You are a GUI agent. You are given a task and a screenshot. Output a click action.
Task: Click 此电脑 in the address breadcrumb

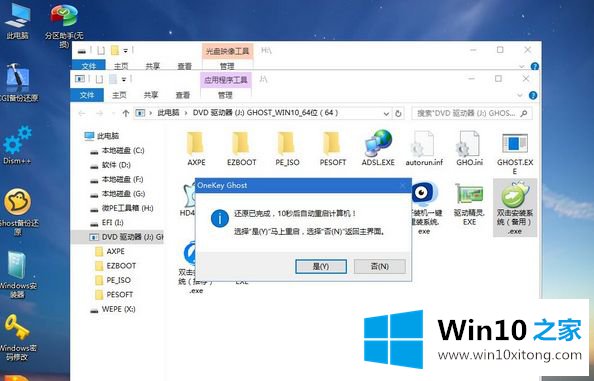pos(168,113)
